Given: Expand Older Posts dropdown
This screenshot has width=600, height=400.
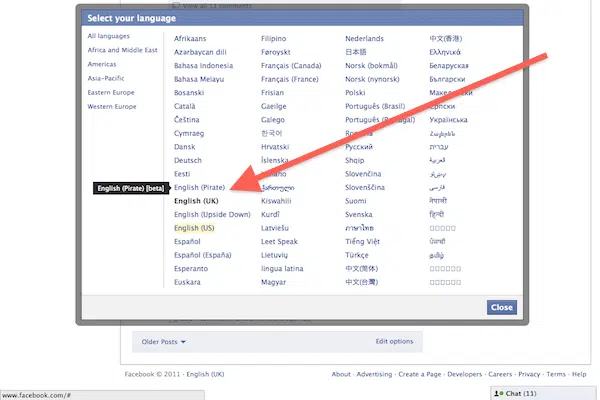Looking at the screenshot, I should 163,342.
